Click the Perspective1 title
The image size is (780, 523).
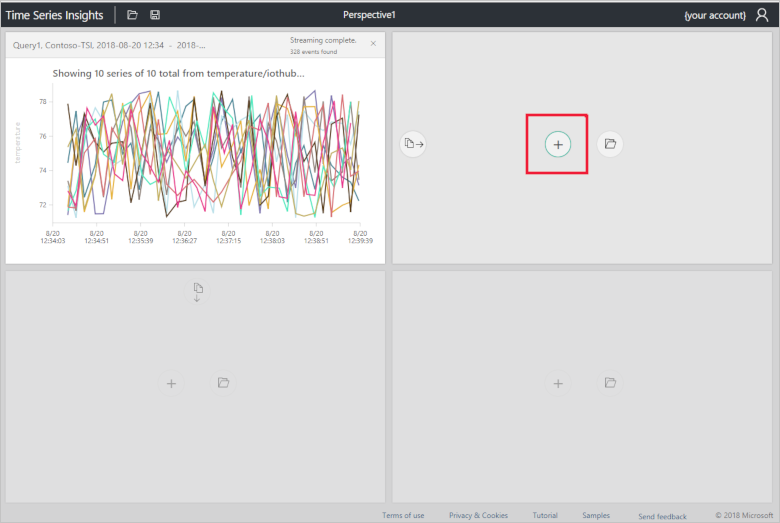(x=369, y=15)
